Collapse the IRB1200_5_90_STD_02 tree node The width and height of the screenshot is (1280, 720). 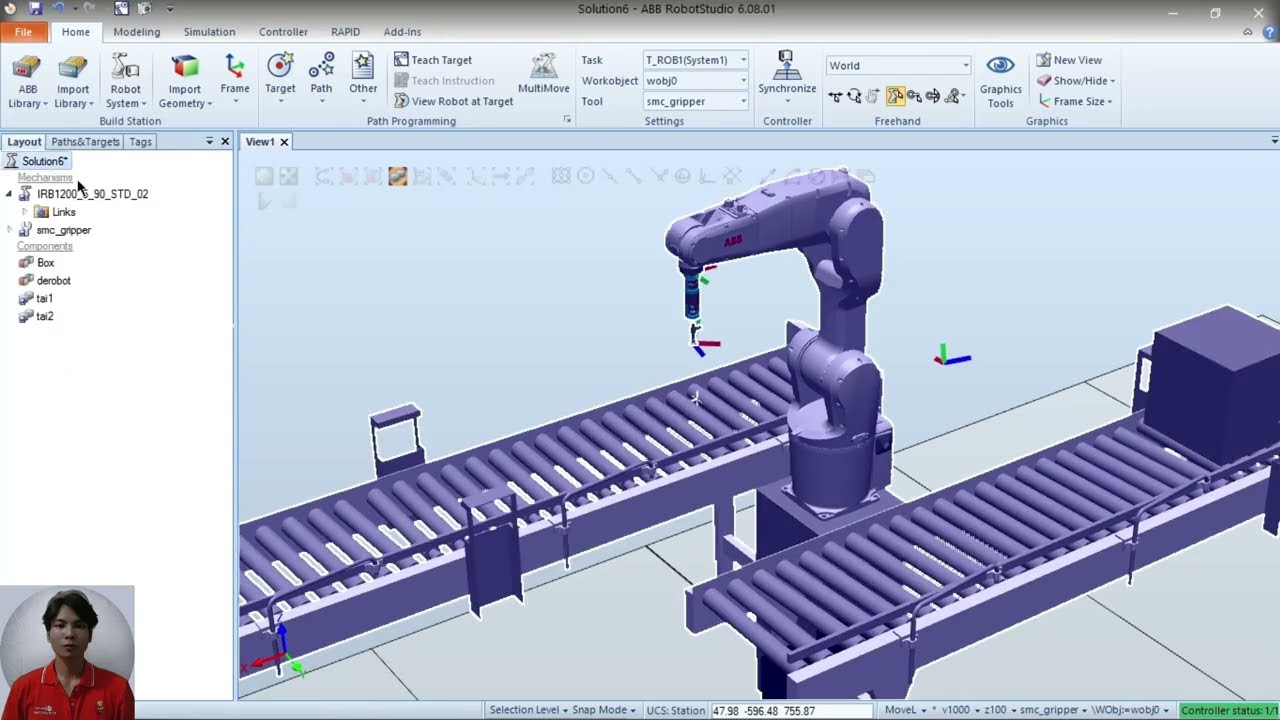(x=9, y=194)
